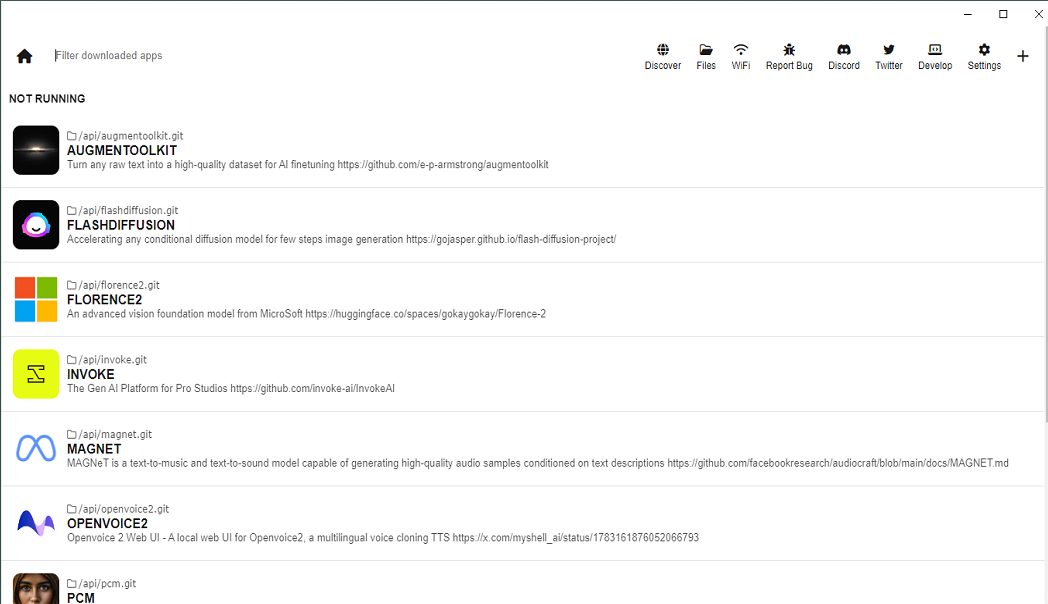Image resolution: width=1048 pixels, height=604 pixels.
Task: Click the folder icon beside /api/augmentoolkit.git
Action: tap(72, 136)
